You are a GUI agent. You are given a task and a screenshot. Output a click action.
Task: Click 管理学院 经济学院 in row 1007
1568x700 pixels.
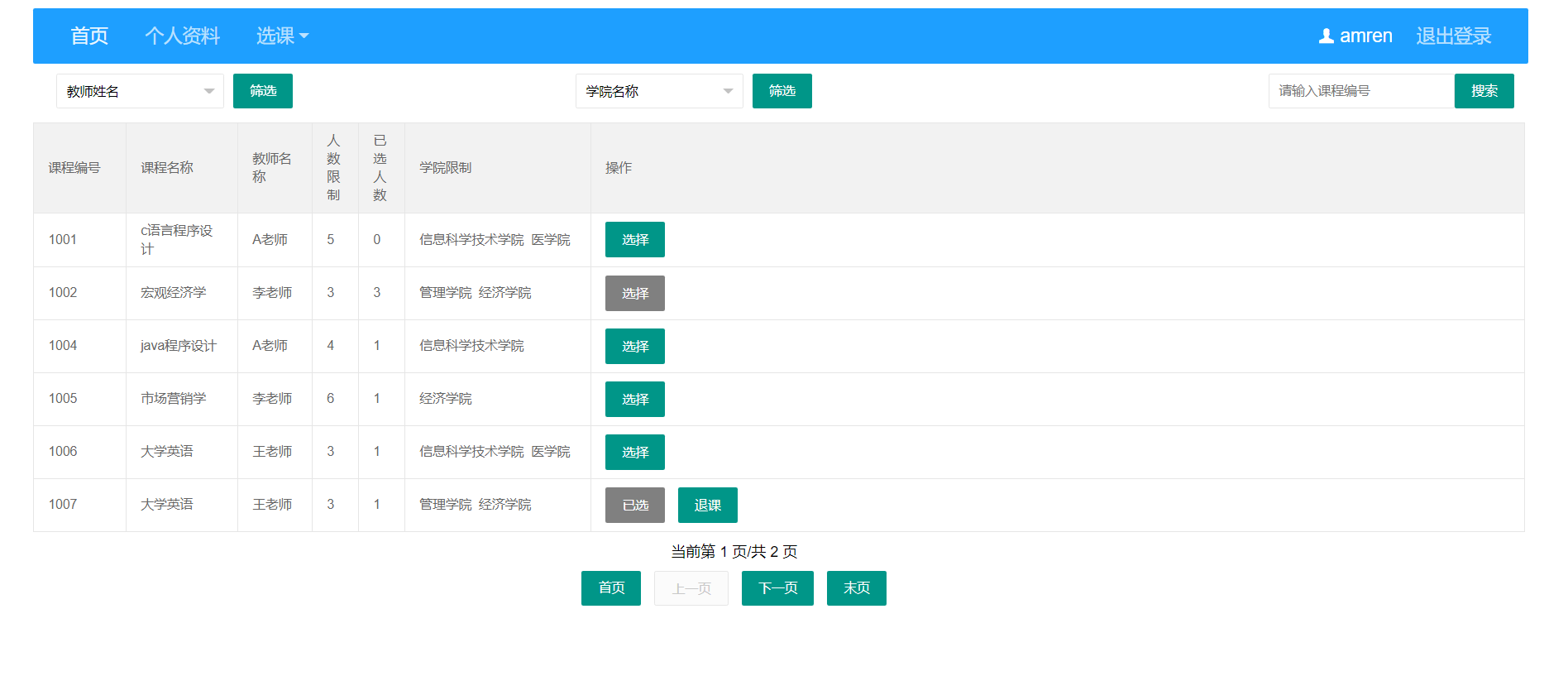pos(476,505)
